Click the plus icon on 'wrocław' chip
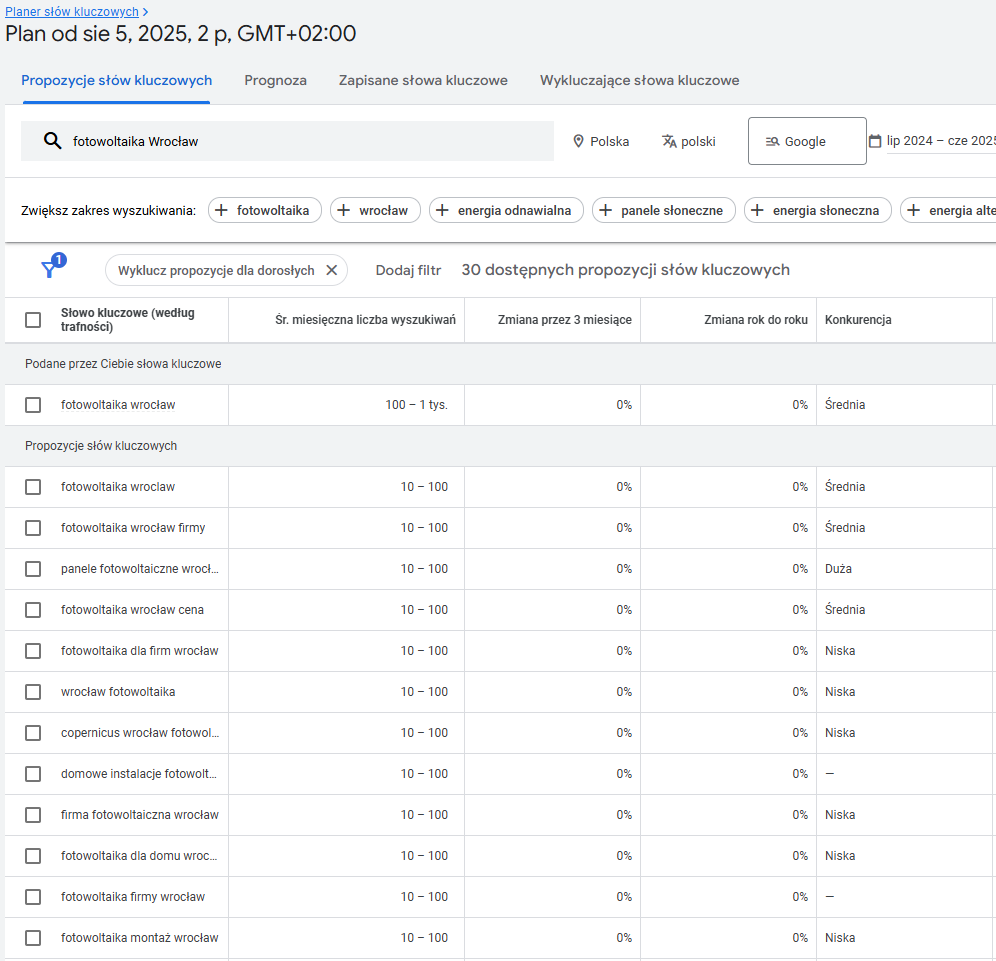This screenshot has height=961, width=996. 343,210
